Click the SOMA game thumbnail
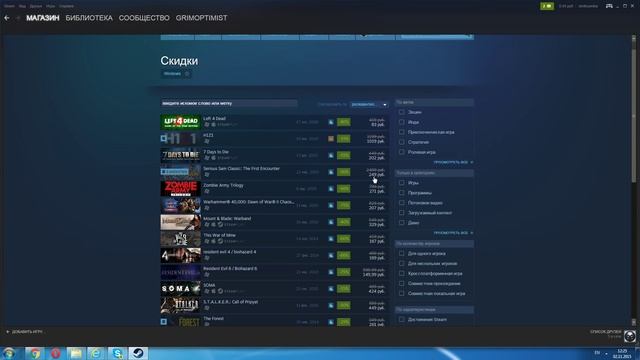The width and height of the screenshot is (640, 360). [180, 289]
